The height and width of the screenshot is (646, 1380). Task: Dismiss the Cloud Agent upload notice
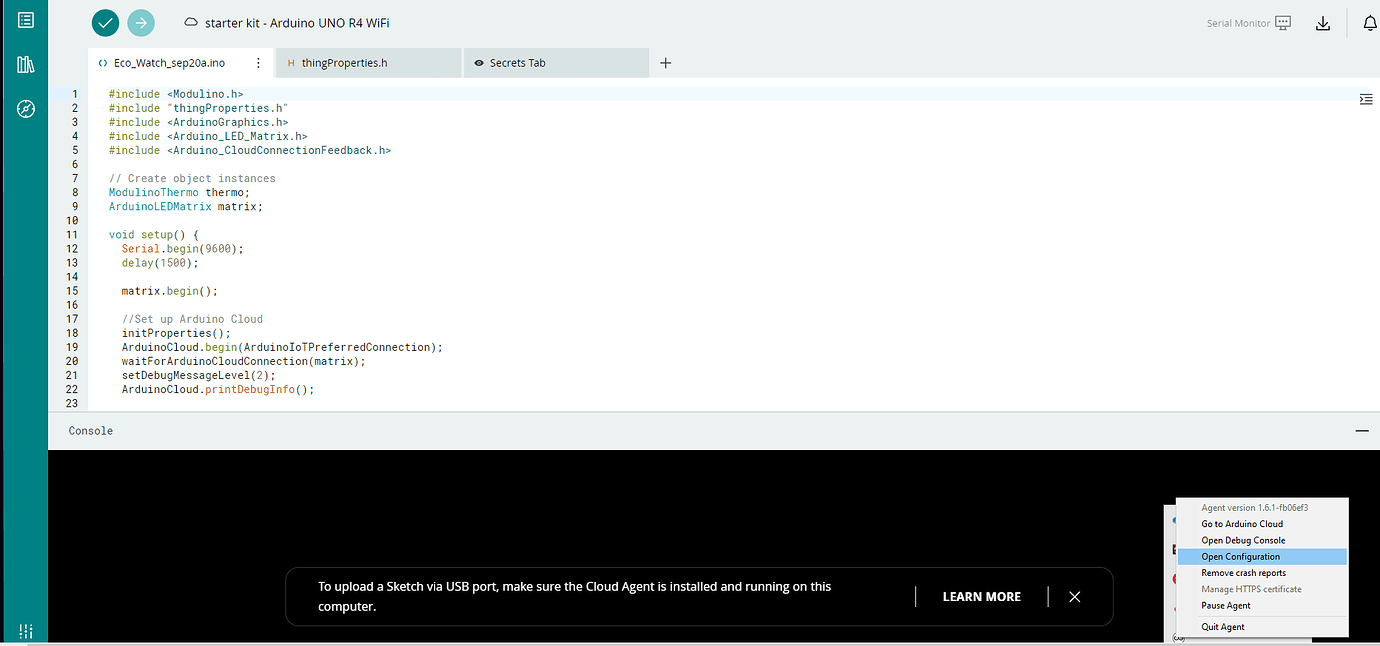[x=1074, y=596]
